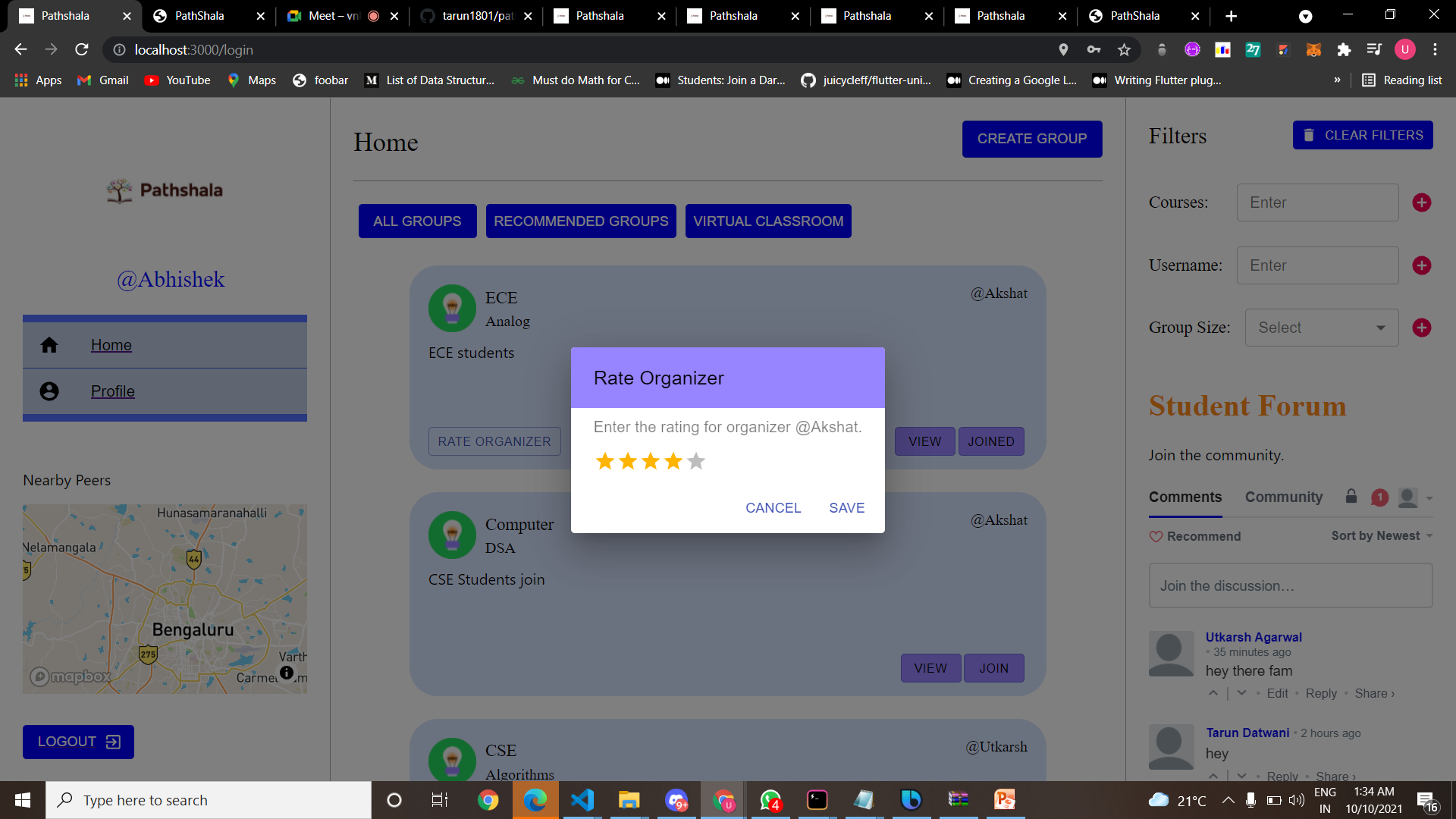Click the plus icon next to Username
The height and width of the screenshot is (819, 1456).
coord(1421,265)
